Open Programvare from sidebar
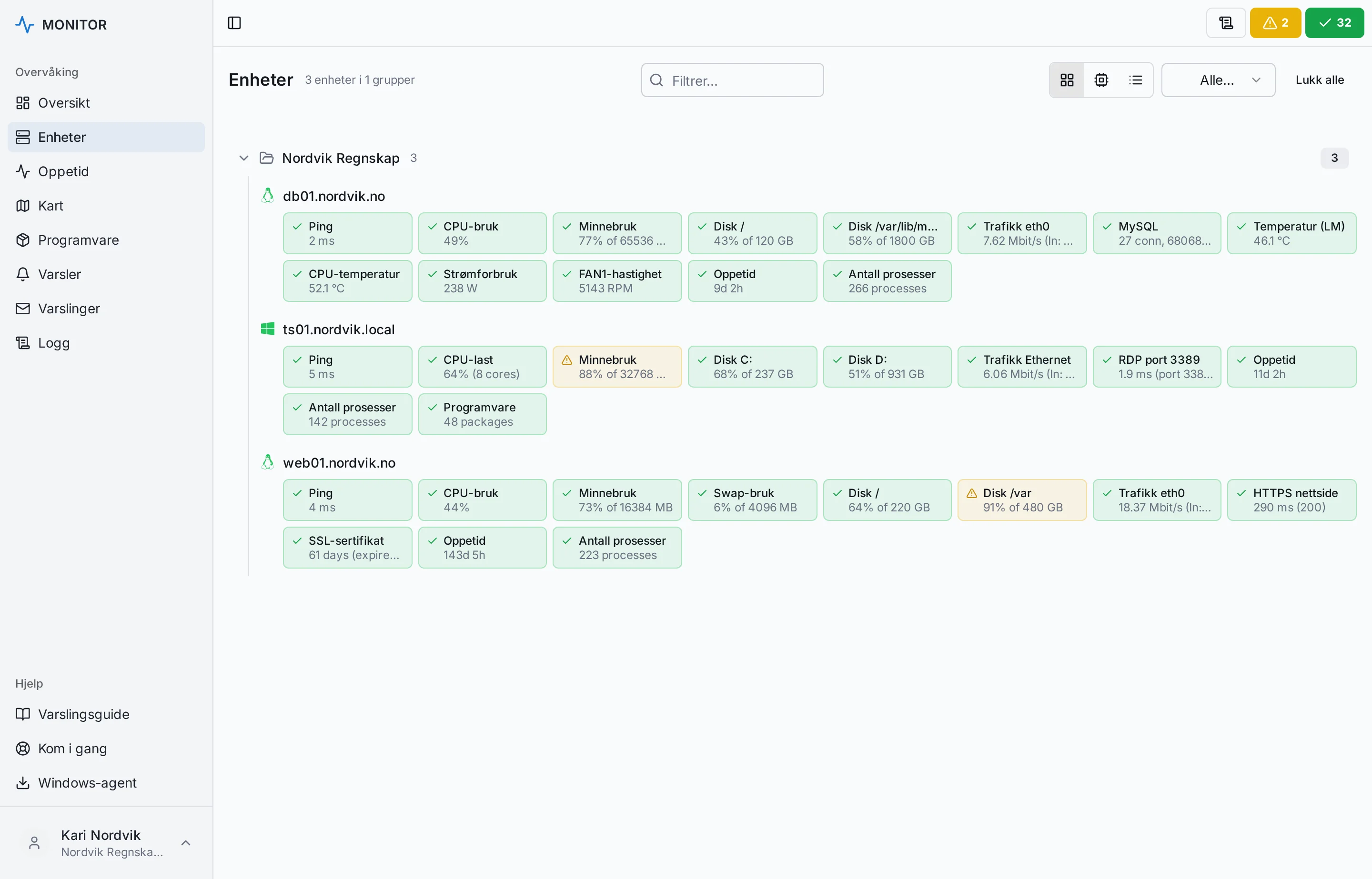 pos(106,240)
